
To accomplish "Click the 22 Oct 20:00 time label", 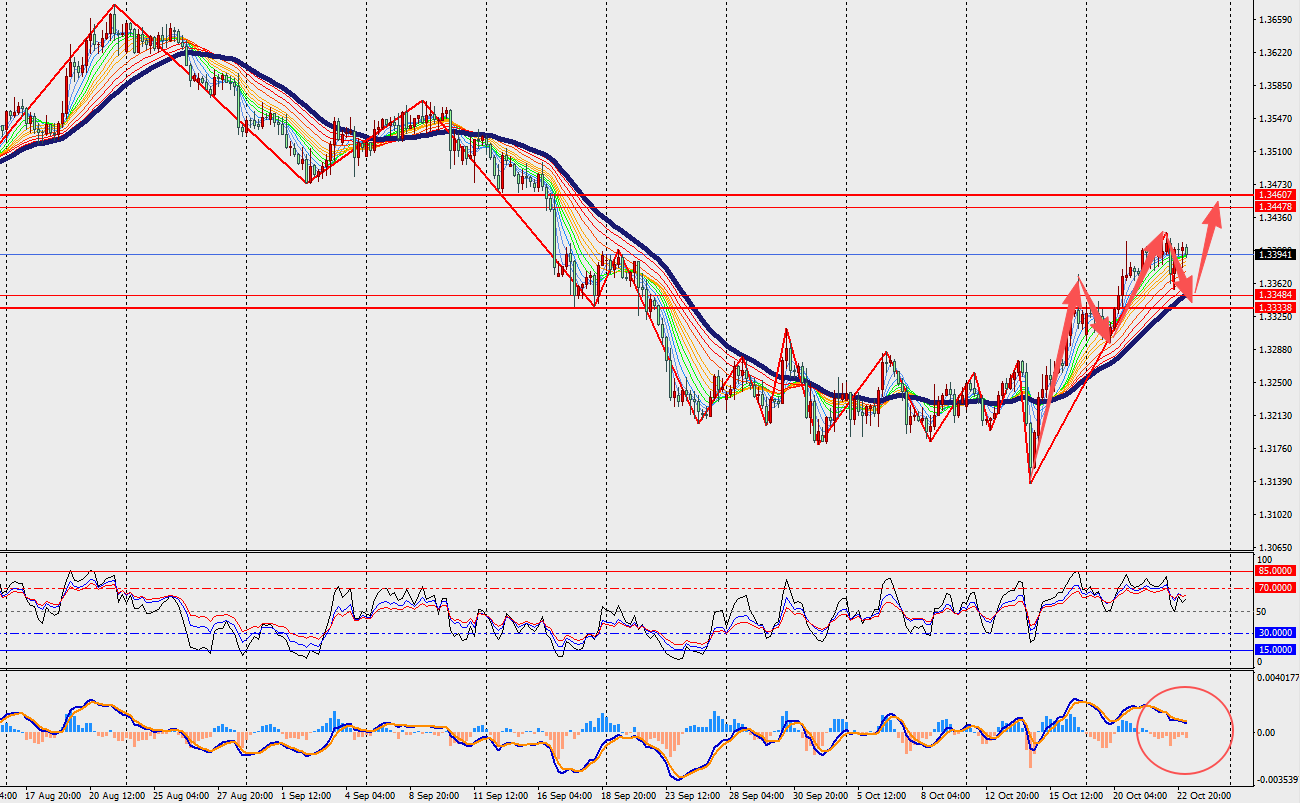I will tap(1203, 796).
